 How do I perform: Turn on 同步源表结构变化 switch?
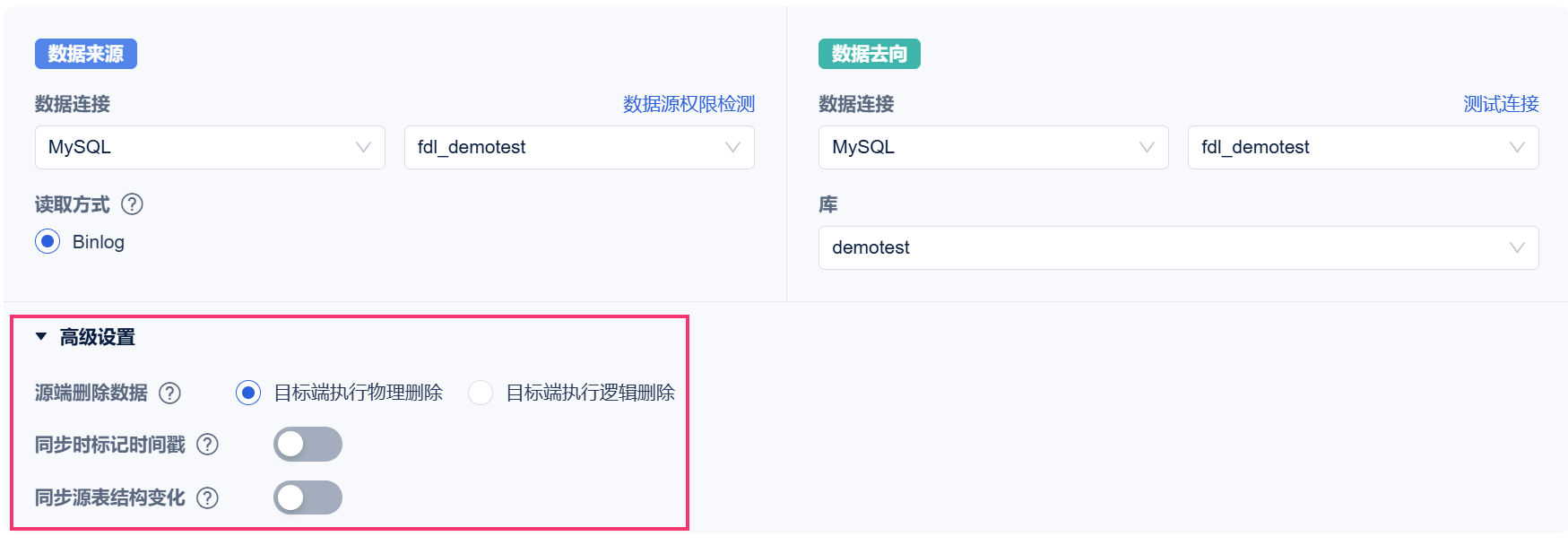click(308, 497)
